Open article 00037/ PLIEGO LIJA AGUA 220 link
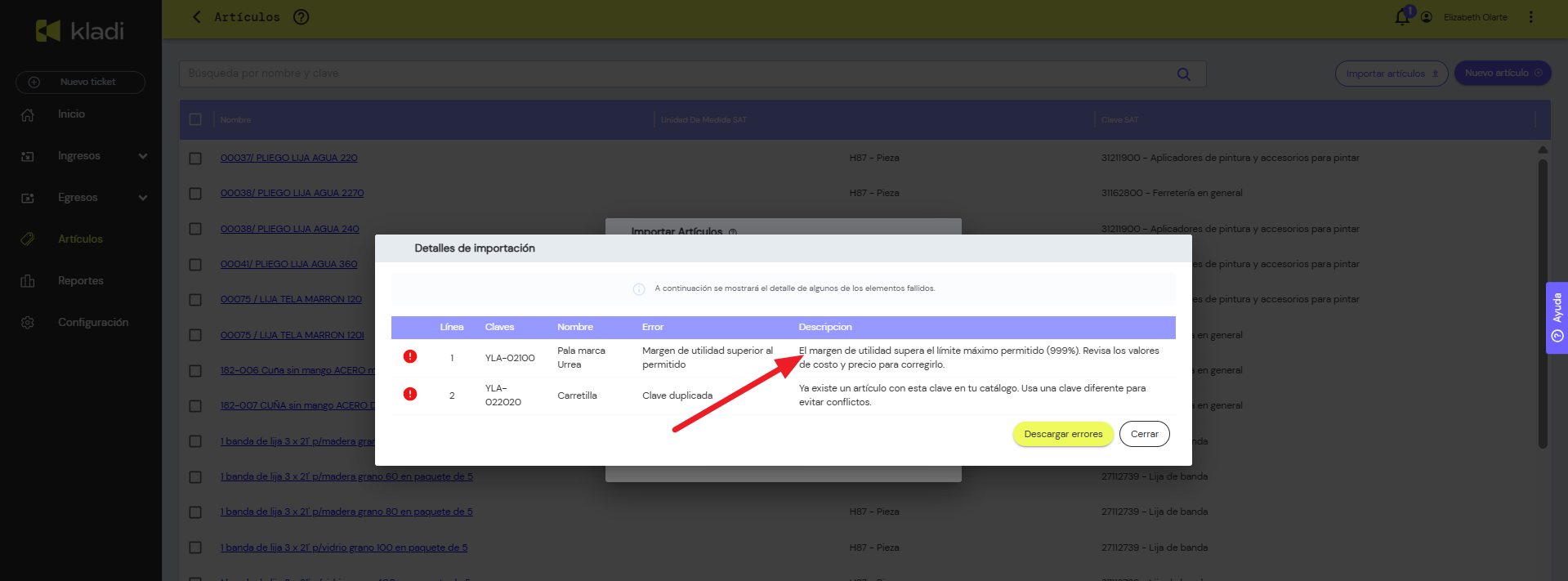The image size is (1568, 581). [288, 159]
